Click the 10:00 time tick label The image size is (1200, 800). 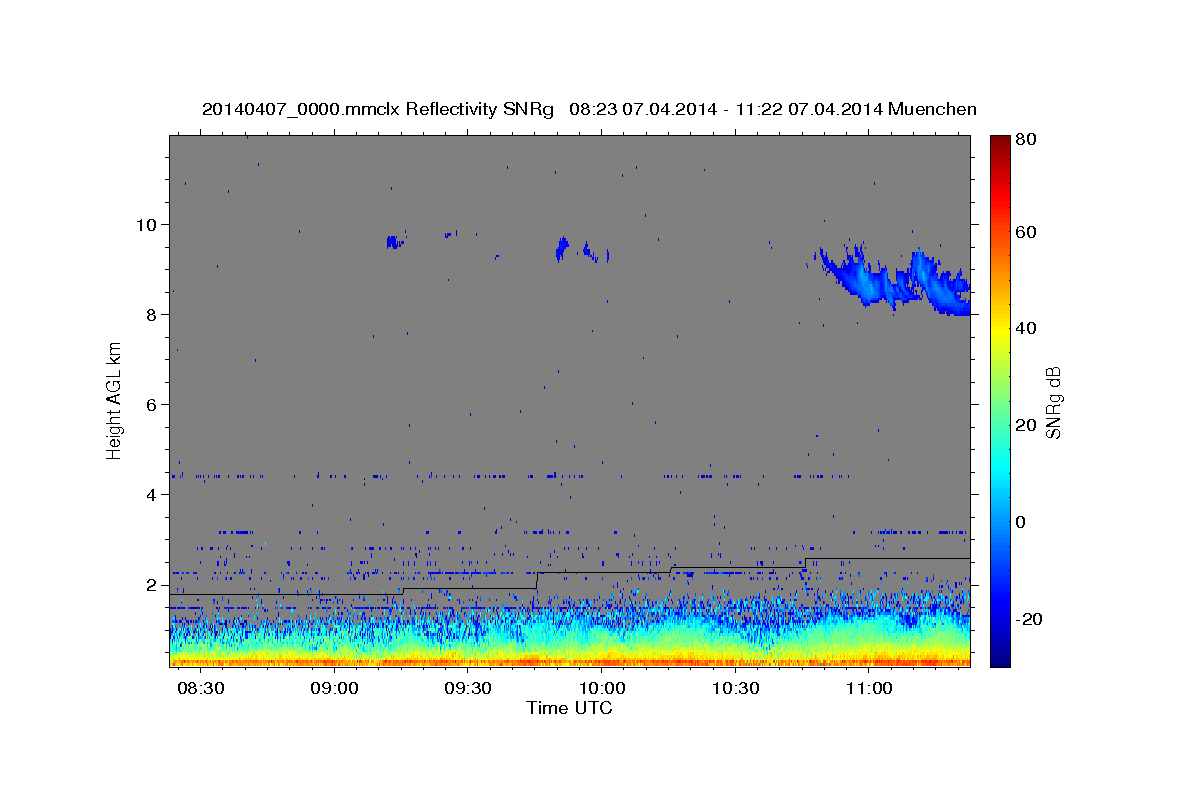(x=602, y=689)
